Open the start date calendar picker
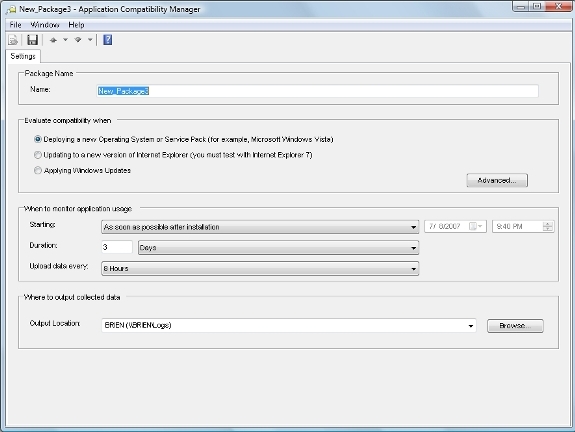The image size is (575, 432). [x=476, y=226]
